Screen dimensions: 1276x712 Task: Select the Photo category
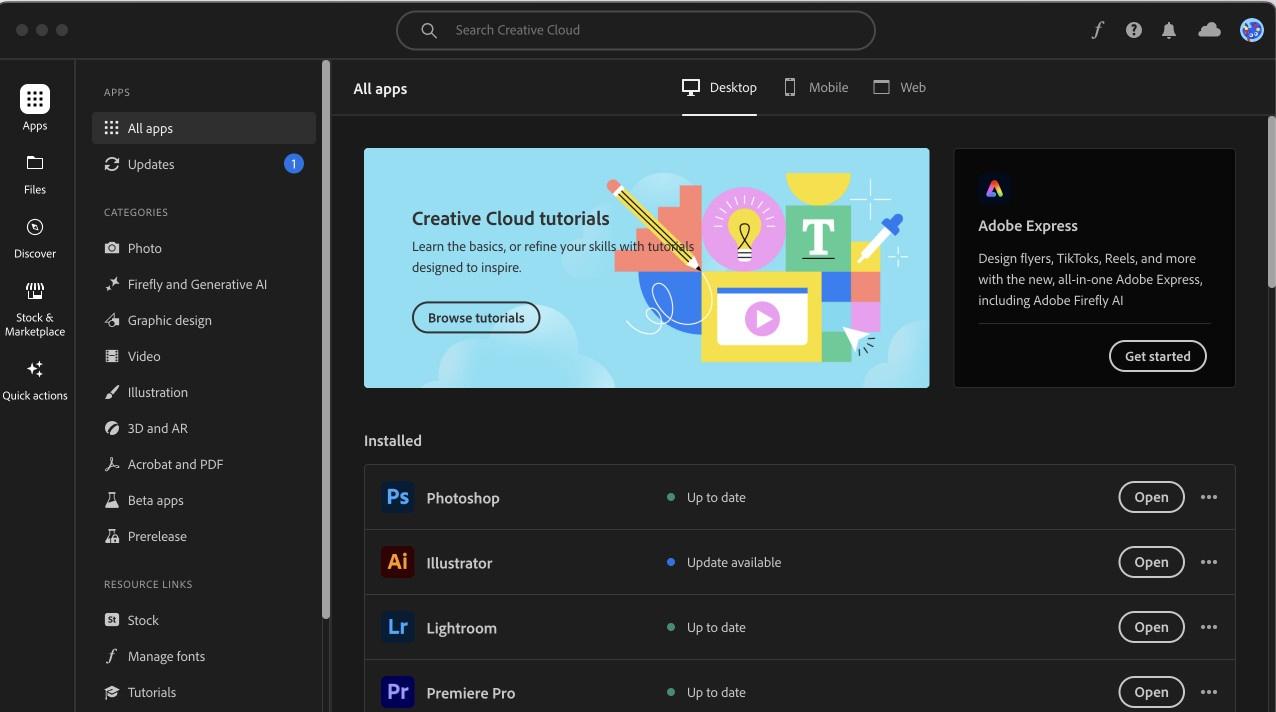tap(204, 248)
